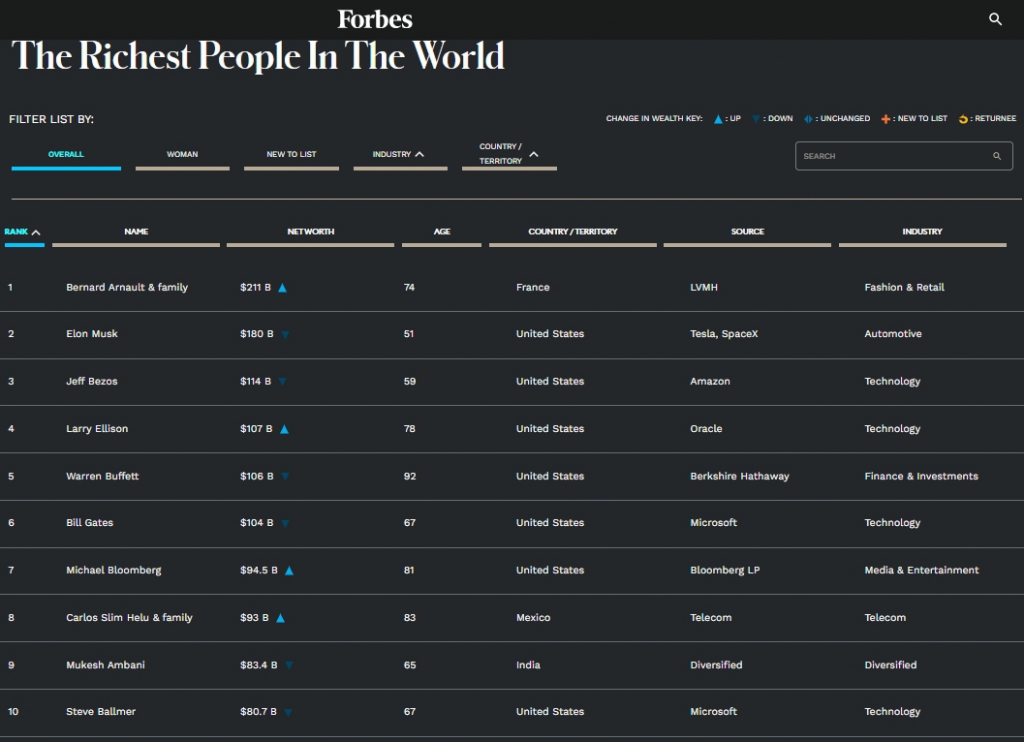Screen dimensions: 1024x742
Task: Click the down arrow beside $114 B
Action: click(x=282, y=381)
